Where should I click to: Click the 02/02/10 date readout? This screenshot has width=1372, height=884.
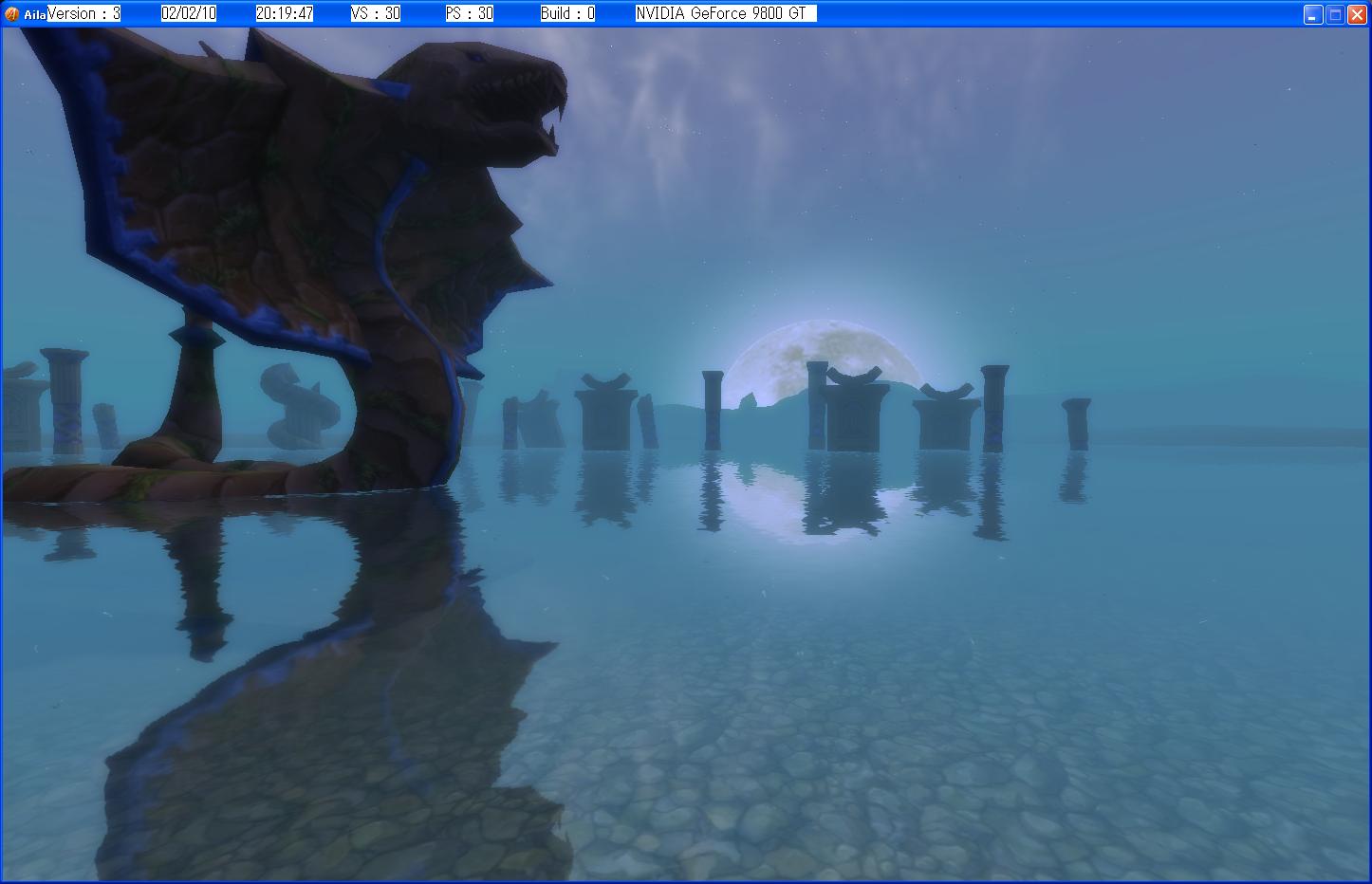tap(189, 13)
